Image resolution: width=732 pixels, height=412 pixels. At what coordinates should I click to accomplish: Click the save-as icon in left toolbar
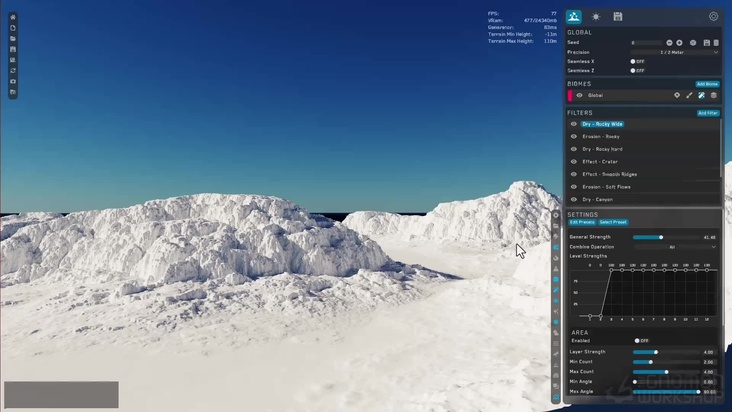(x=13, y=60)
